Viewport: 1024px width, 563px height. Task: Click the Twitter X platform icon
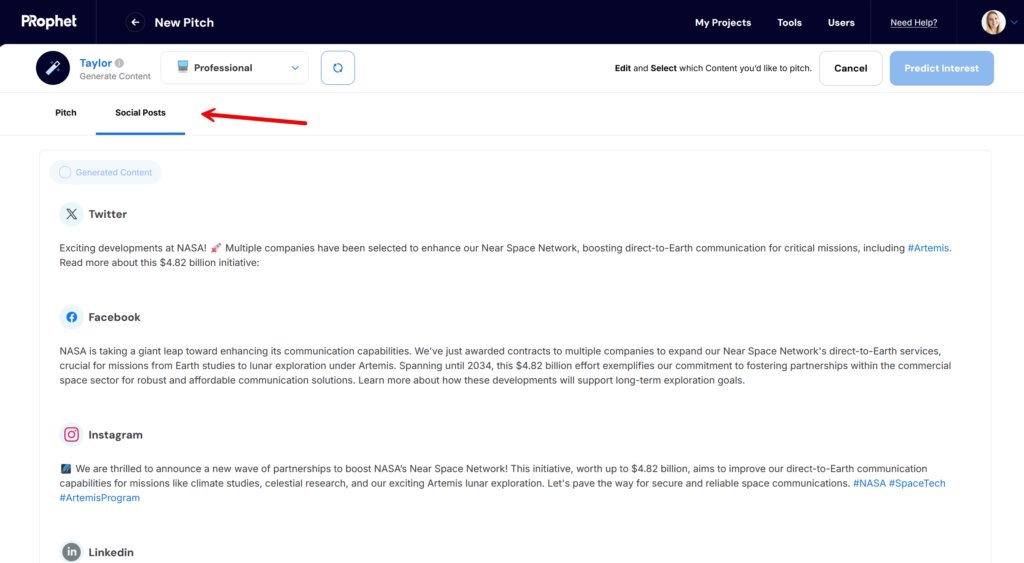(x=71, y=214)
